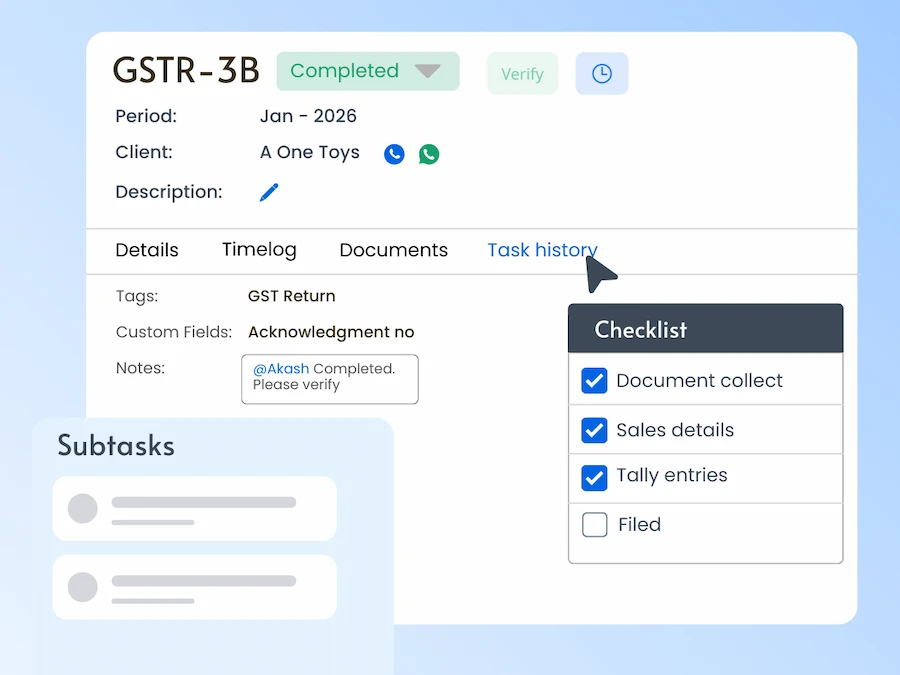Viewport: 900px width, 675px height.
Task: Open WhatsApp chat for A One Toys
Action: pos(429,154)
